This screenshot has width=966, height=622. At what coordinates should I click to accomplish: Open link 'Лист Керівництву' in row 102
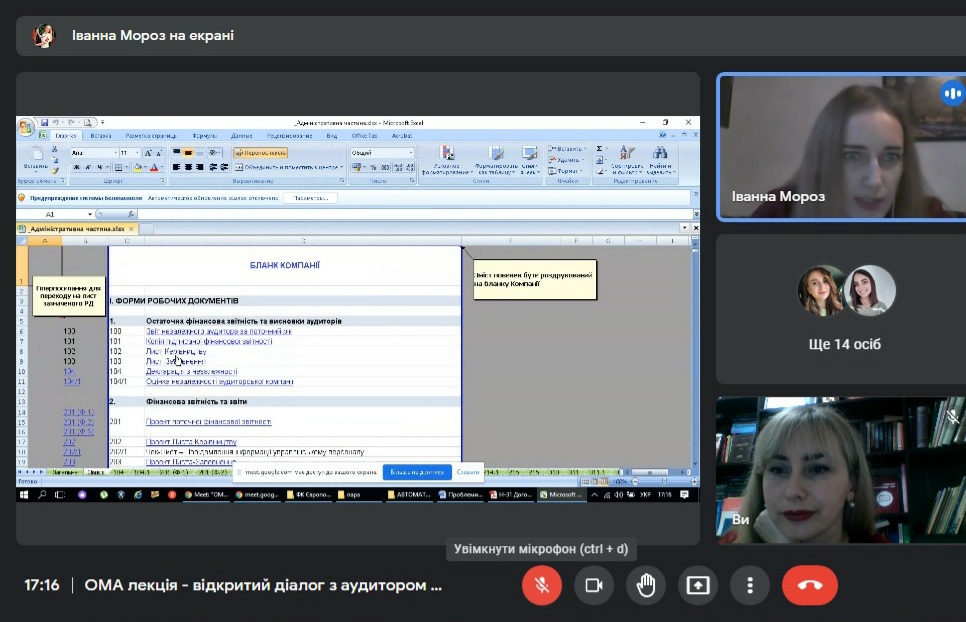[x=176, y=352]
